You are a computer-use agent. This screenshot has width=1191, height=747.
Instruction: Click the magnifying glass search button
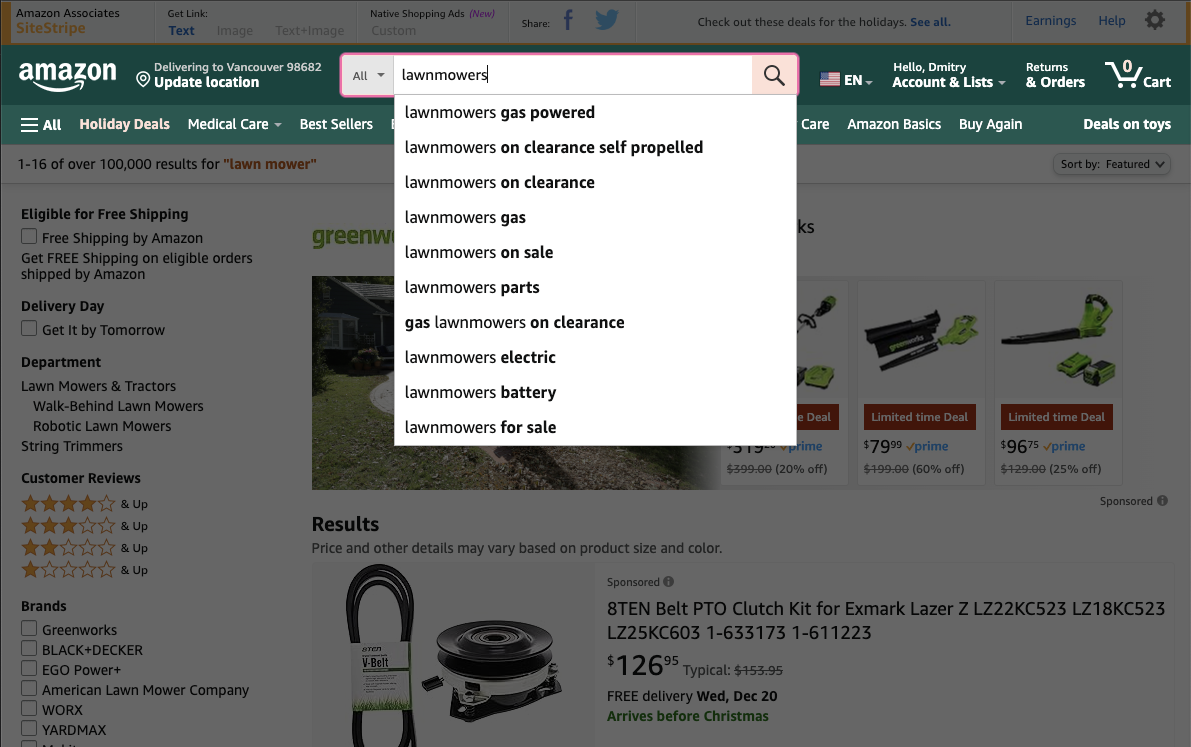pos(774,75)
